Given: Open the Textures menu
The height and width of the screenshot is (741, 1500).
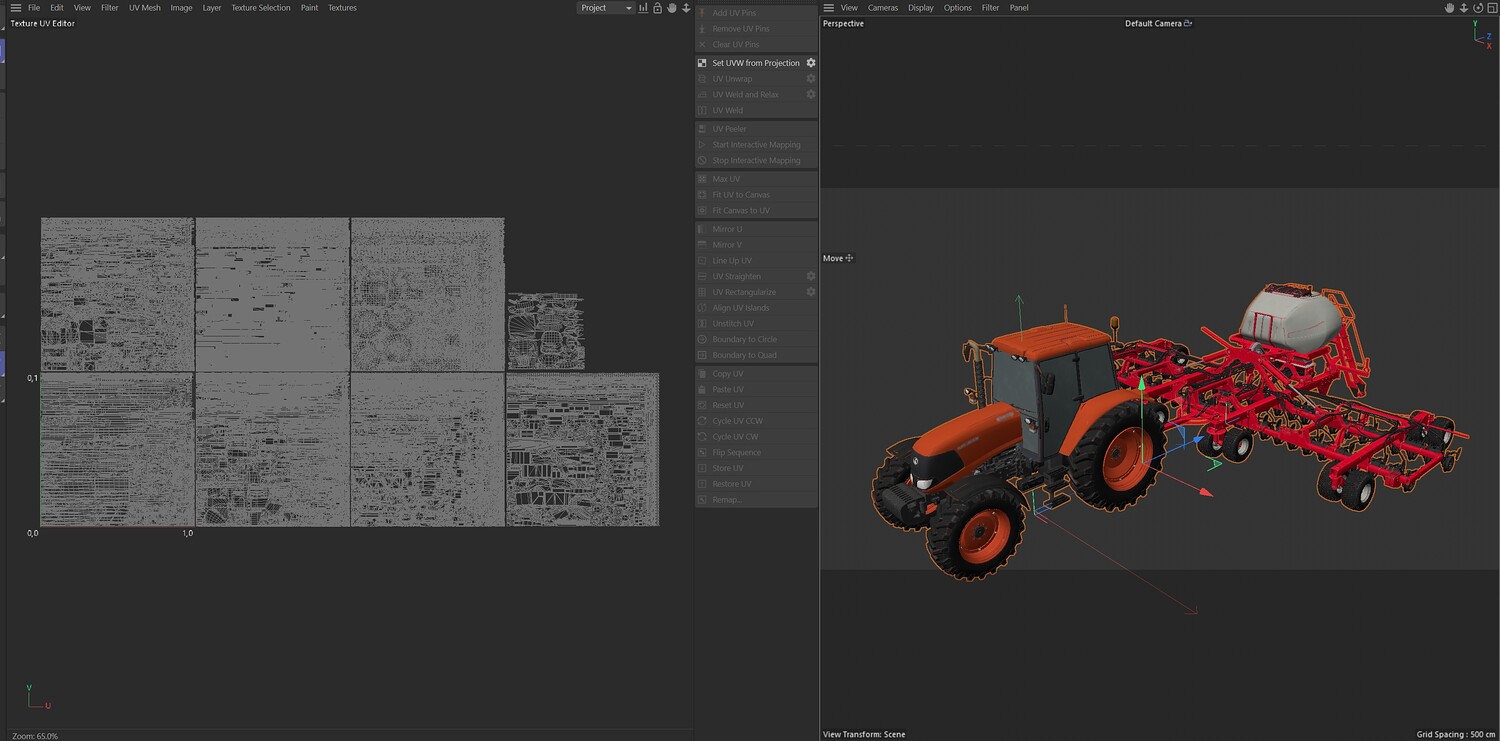Looking at the screenshot, I should [x=342, y=8].
